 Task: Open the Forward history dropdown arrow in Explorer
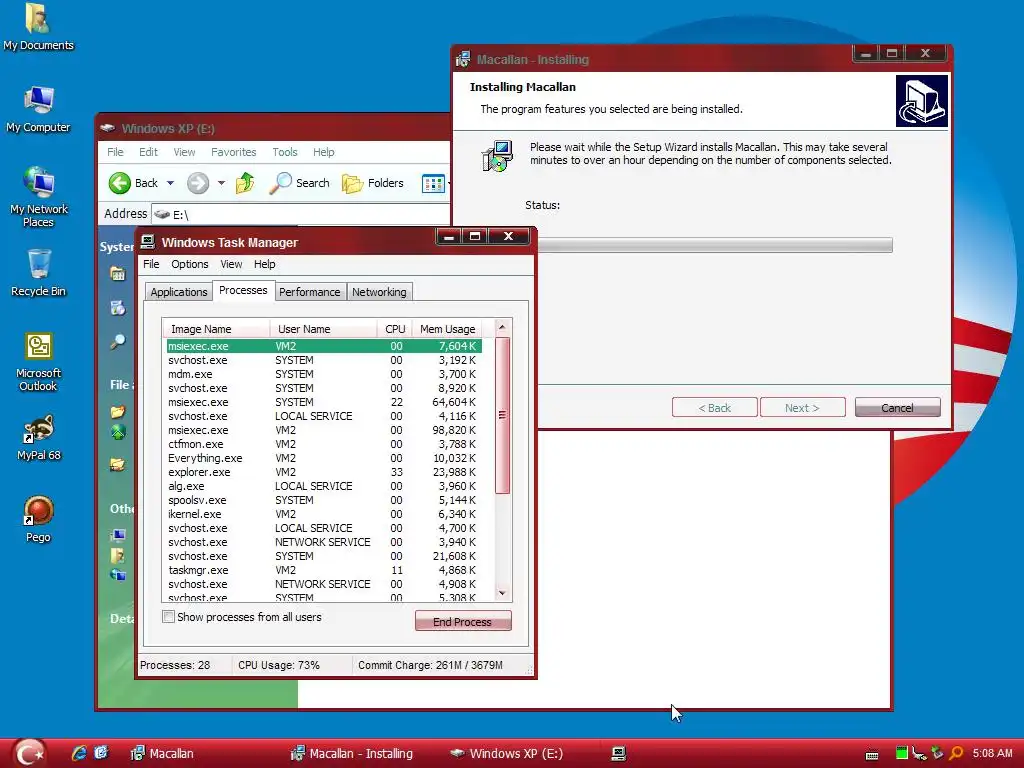221,183
